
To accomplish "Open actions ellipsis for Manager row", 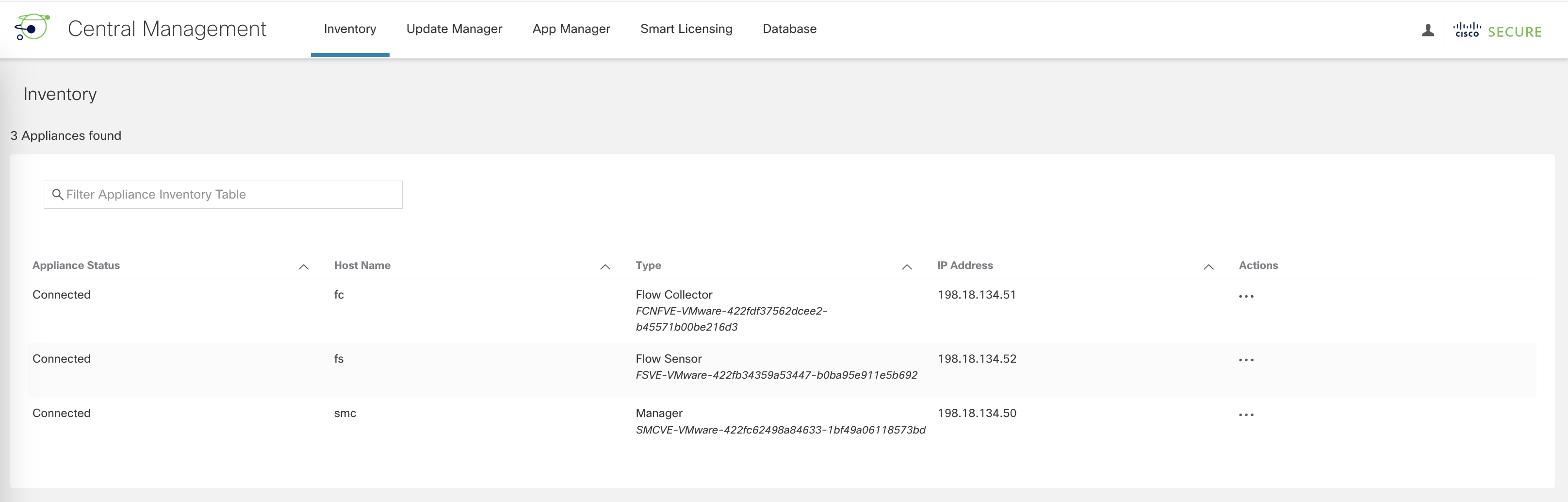I will (x=1246, y=415).
